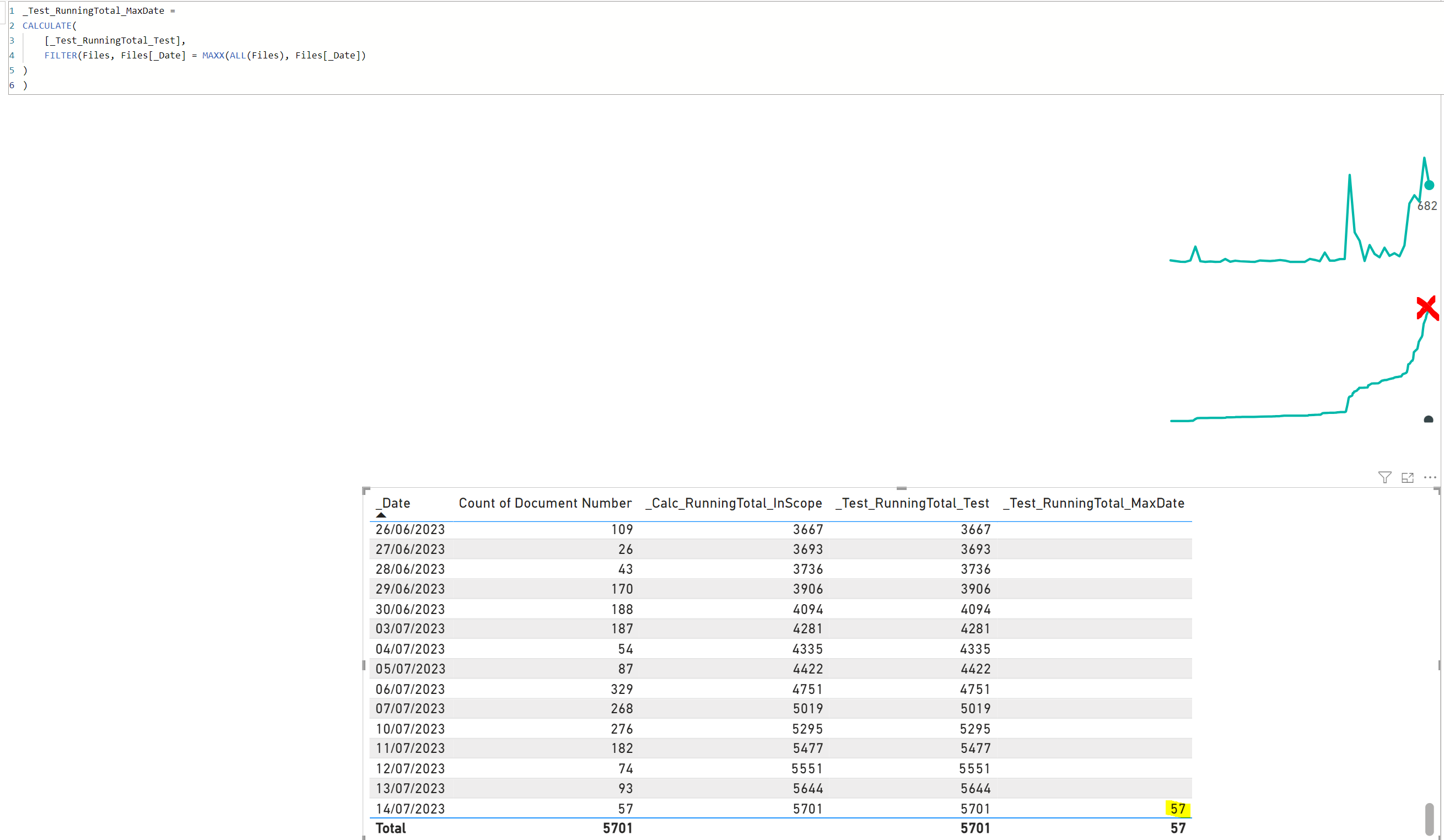Sort by _Calc_RunningTotal_InScope column header
The image size is (1444, 840).
734,503
